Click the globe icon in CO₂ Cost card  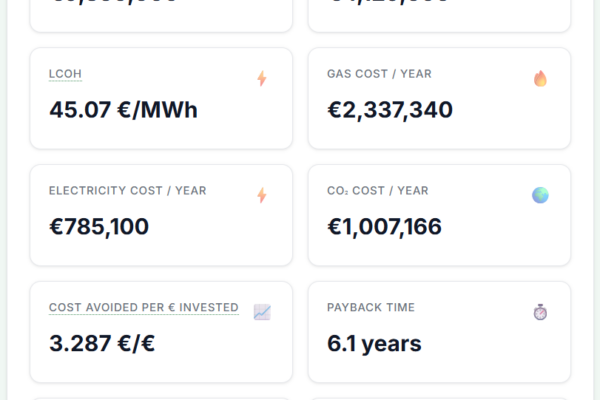(x=540, y=195)
